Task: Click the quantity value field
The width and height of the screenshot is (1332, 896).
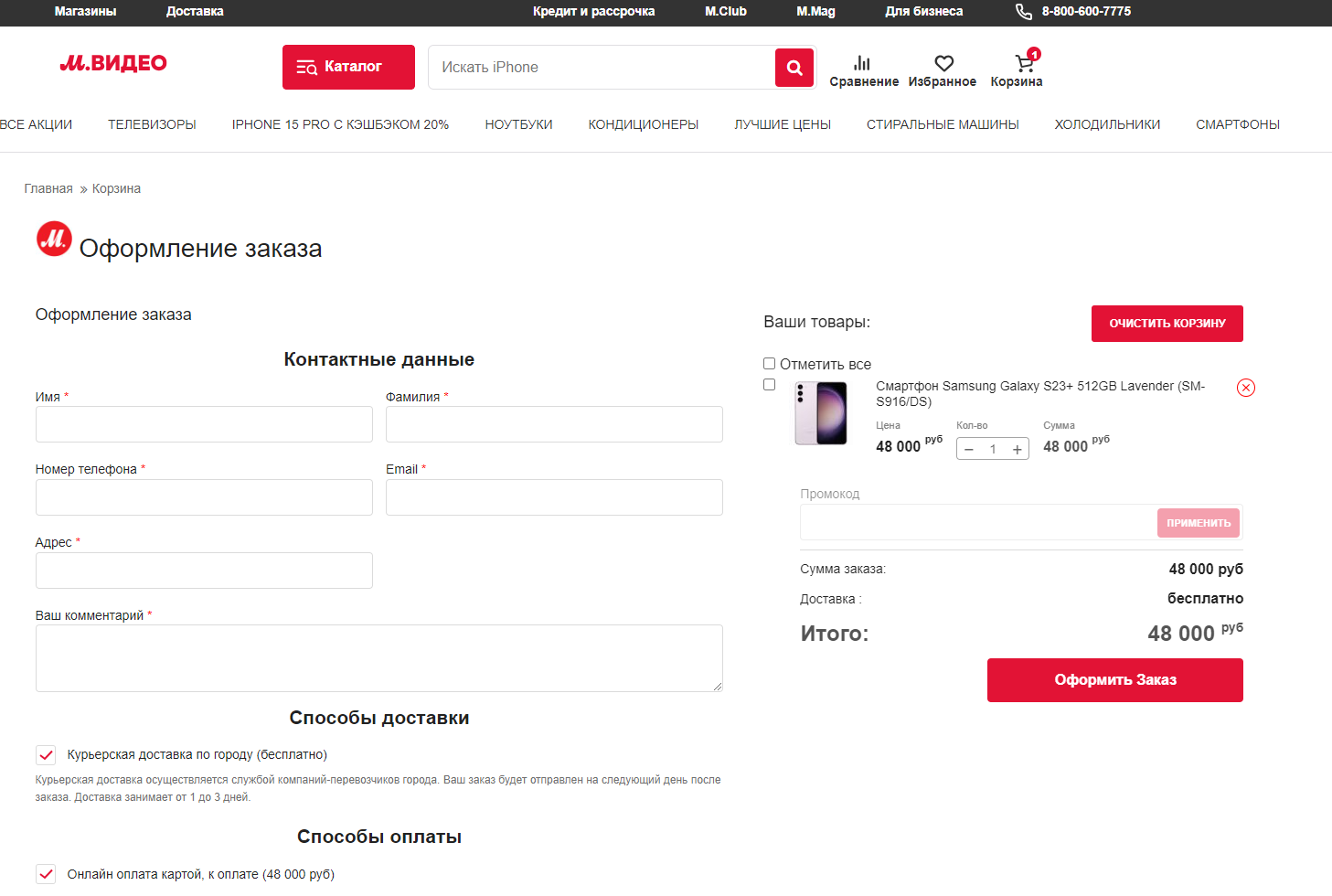Action: (x=993, y=449)
